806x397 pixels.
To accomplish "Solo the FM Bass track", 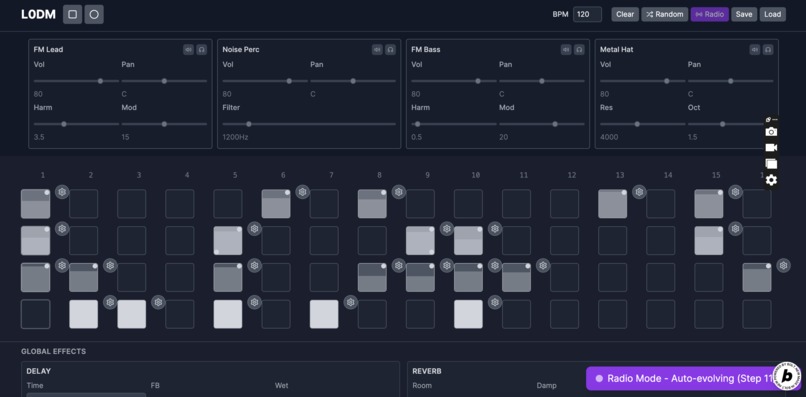I will pos(579,50).
